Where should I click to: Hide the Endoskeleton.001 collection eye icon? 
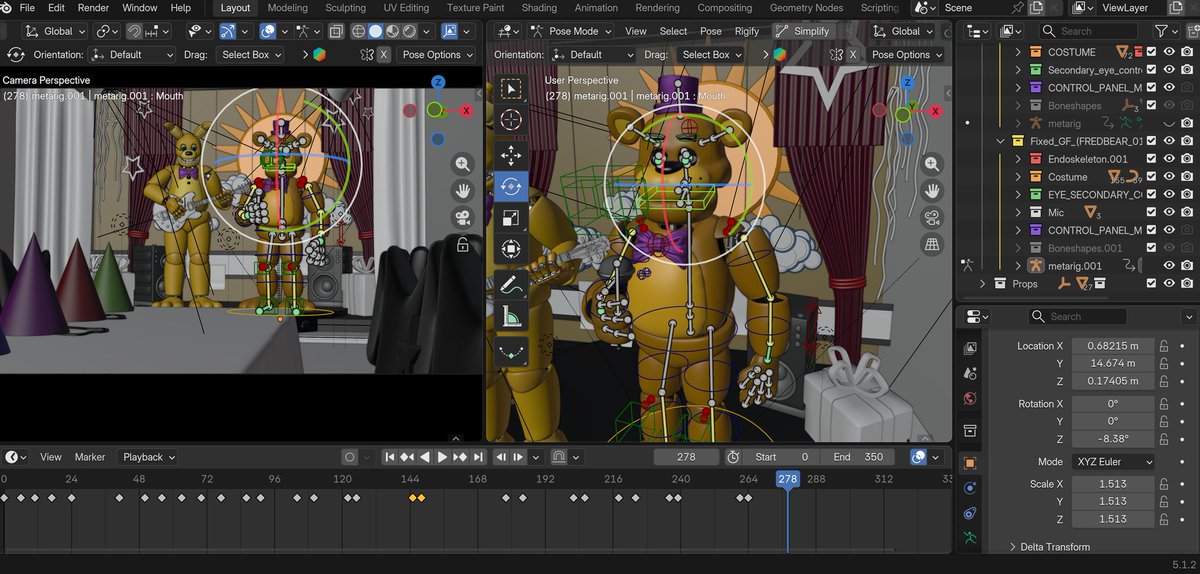(1169, 159)
